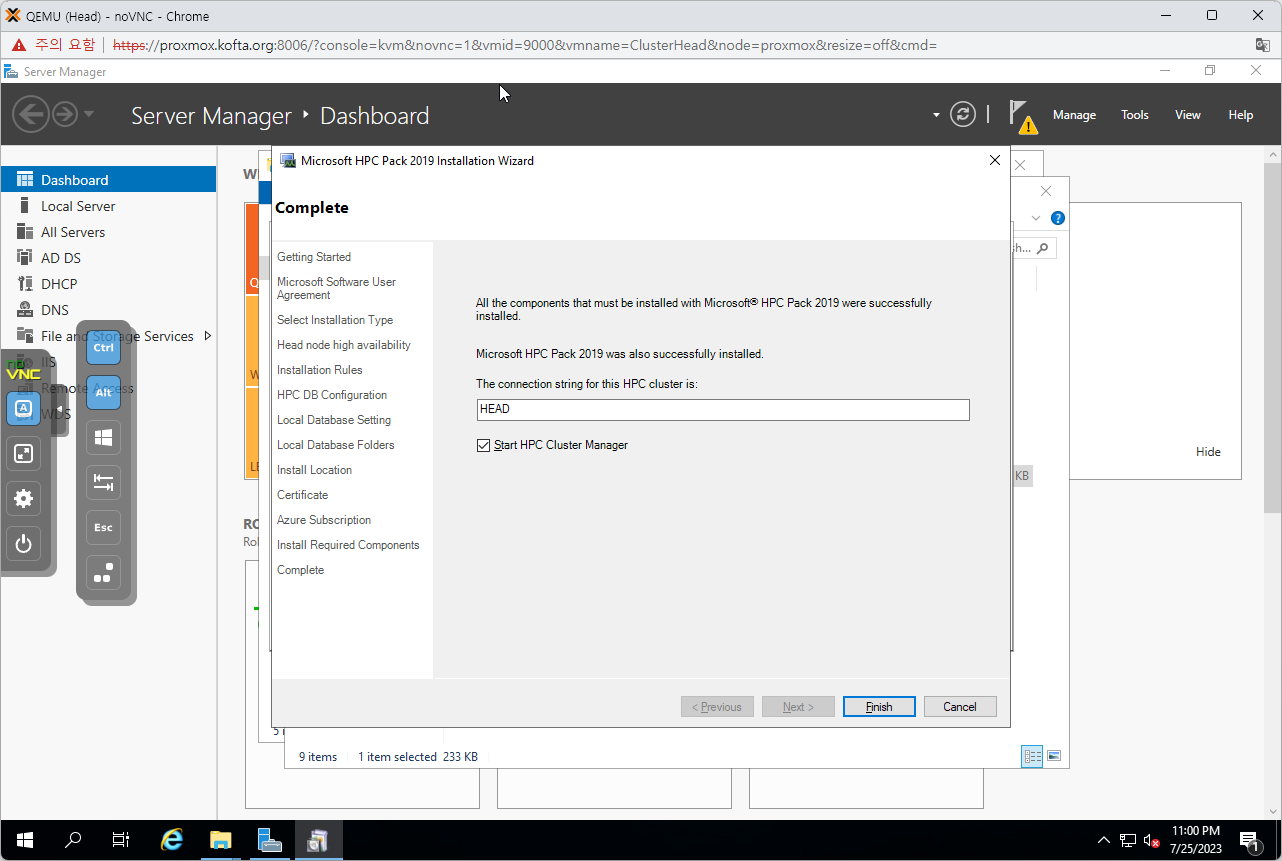Screen dimensions: 1282x861
Task: Expand File and Storage Services arrow
Action: tap(207, 336)
